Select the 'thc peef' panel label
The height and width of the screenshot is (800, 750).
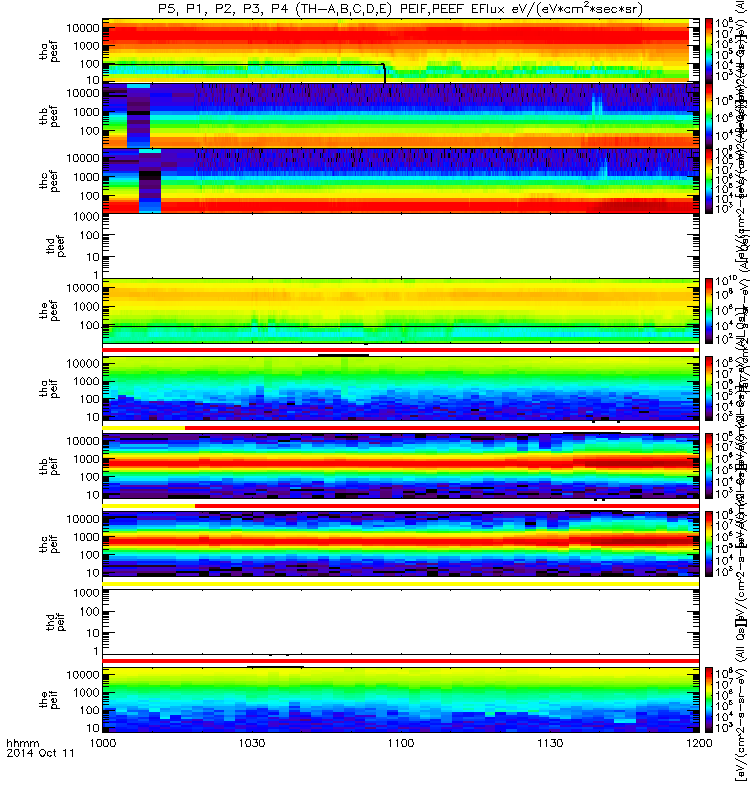49,181
